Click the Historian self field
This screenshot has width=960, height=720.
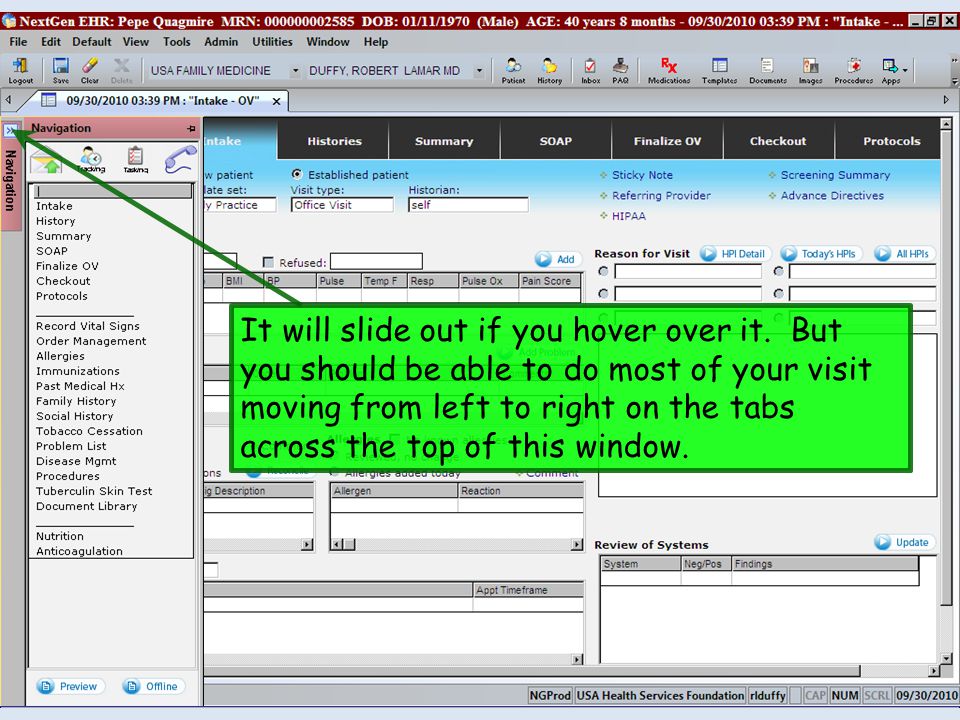click(x=468, y=205)
